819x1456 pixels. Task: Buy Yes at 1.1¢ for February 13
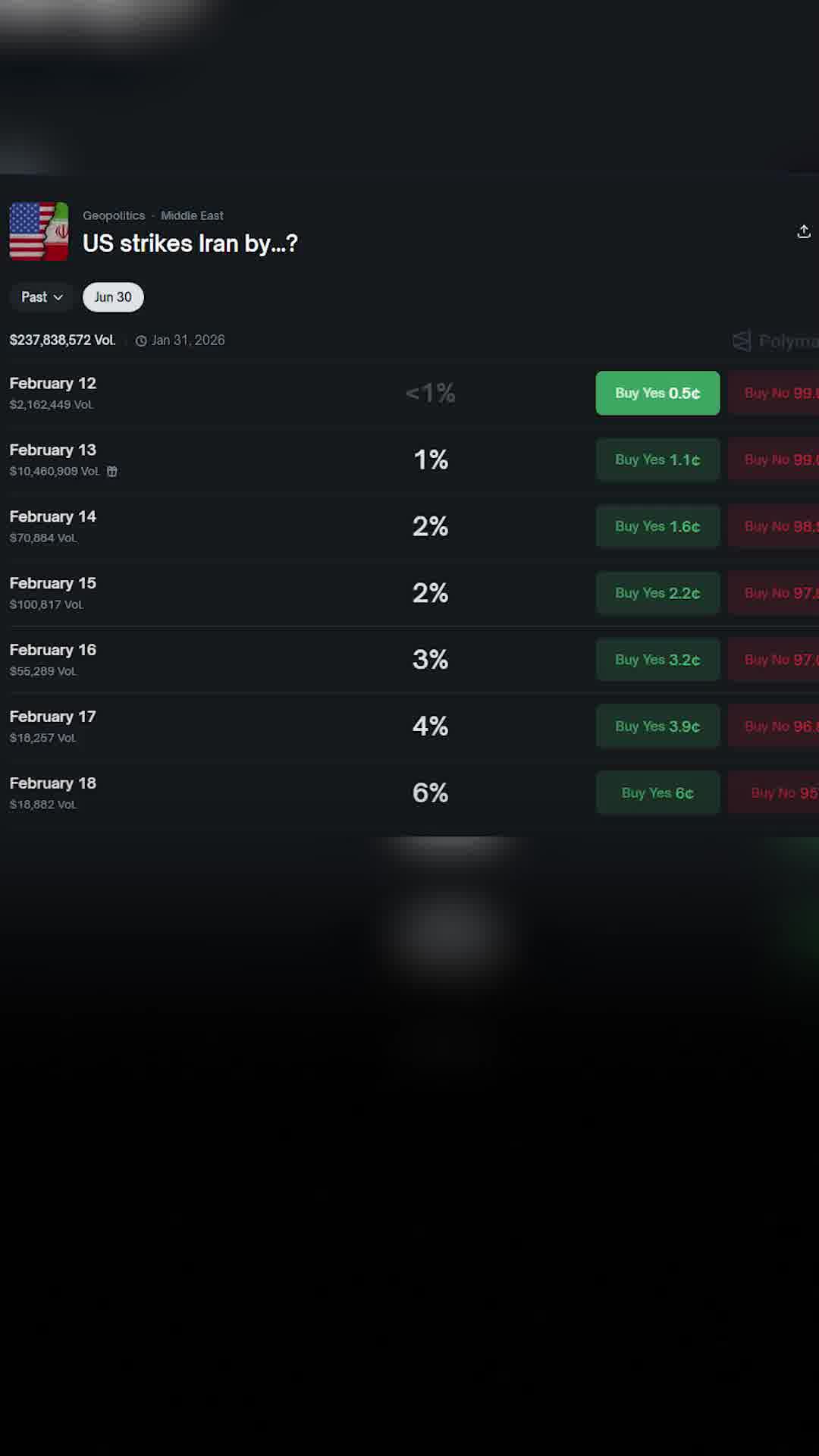[x=657, y=460]
